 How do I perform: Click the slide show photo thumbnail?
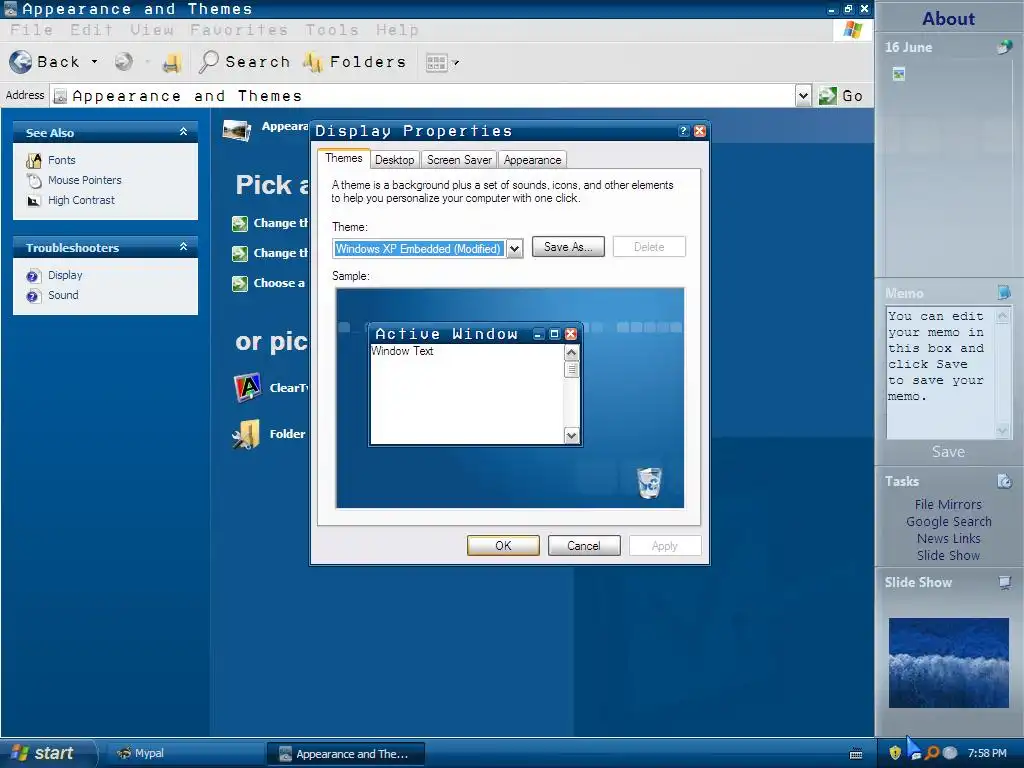click(x=948, y=663)
